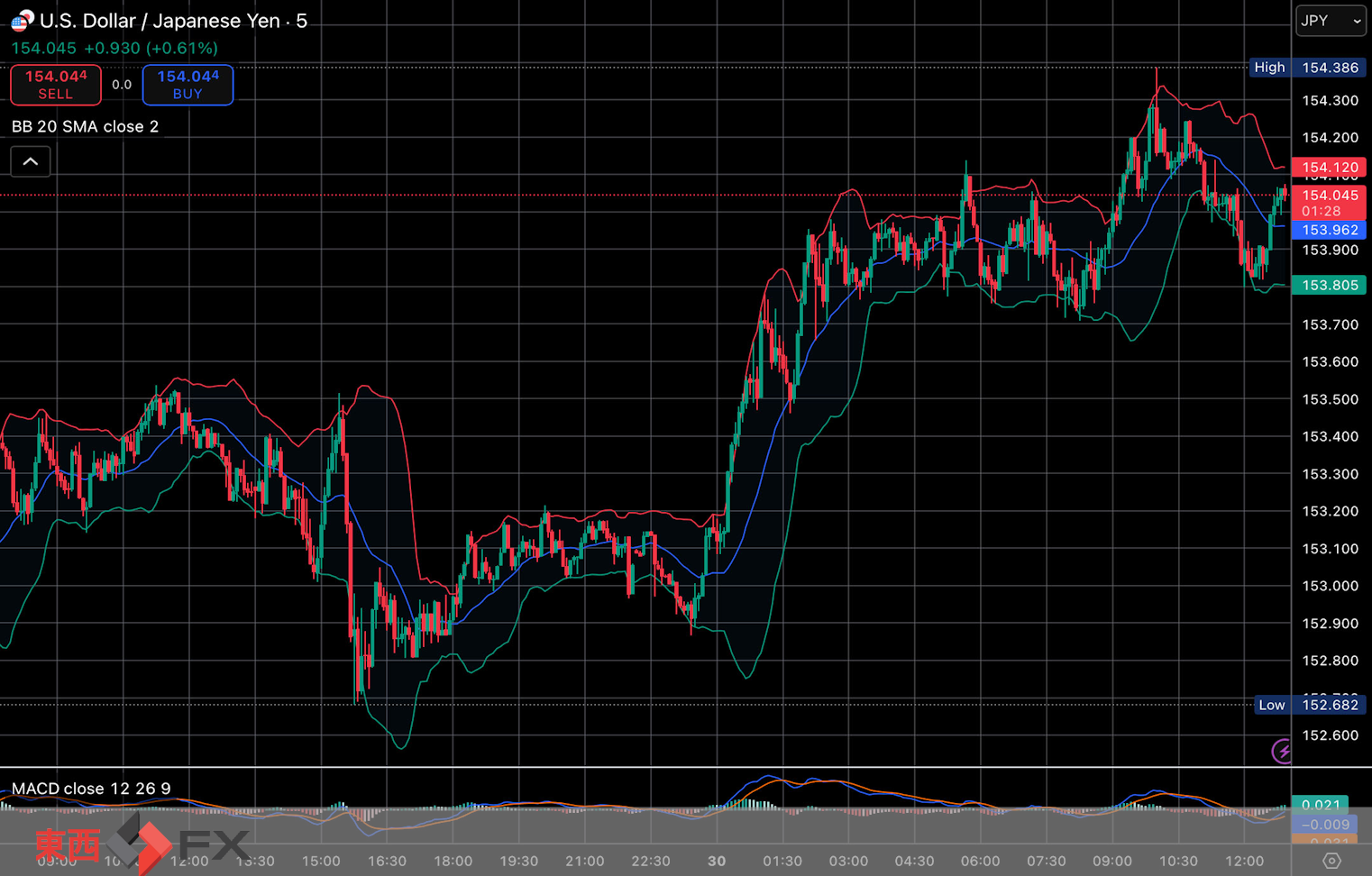Collapse the indicator legend with chevron
This screenshot has height=876, width=1372.
coord(31,162)
